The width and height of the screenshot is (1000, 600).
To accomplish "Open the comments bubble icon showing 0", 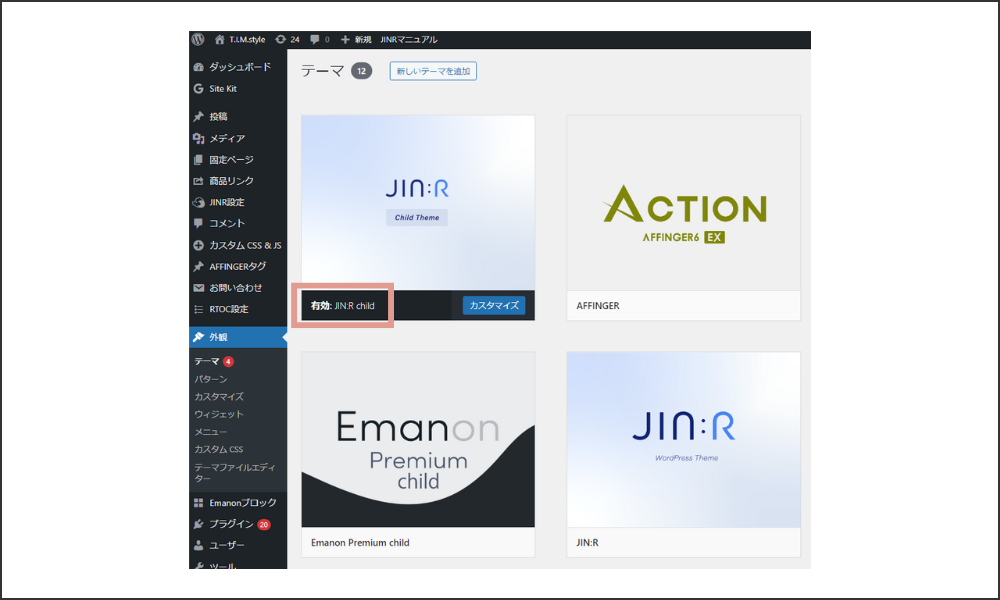I will pyautogui.click(x=315, y=40).
